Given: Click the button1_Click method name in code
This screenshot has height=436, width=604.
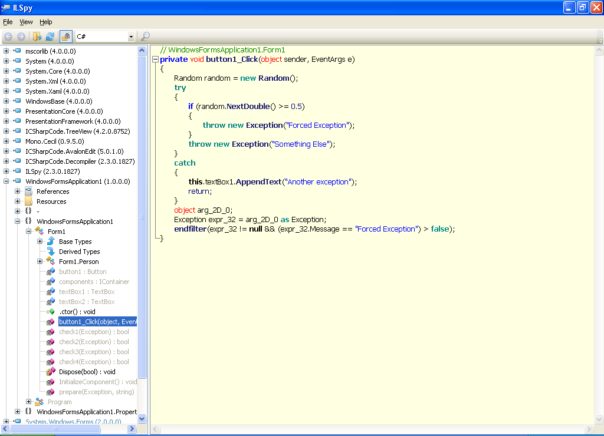Looking at the screenshot, I should point(232,59).
